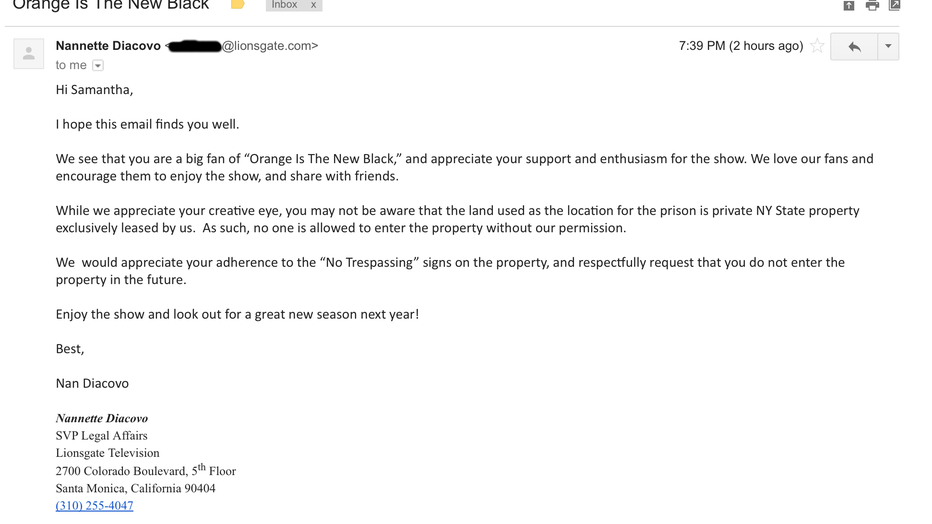Click the sender's profile avatar
The image size is (932, 524).
click(x=29, y=53)
